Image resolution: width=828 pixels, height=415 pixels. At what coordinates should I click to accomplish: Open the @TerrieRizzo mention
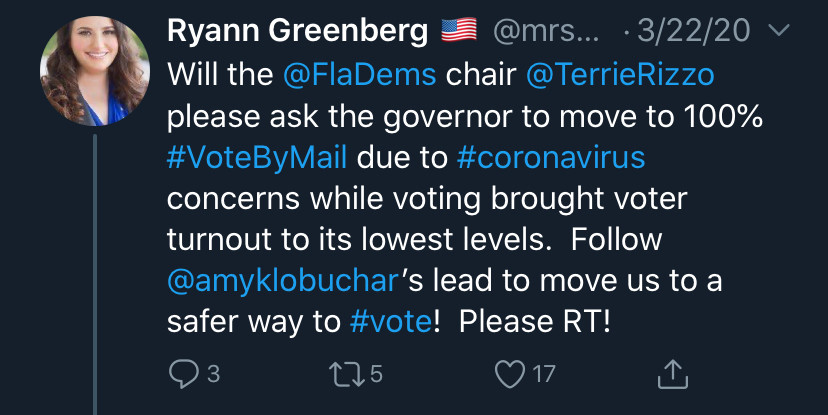point(620,75)
